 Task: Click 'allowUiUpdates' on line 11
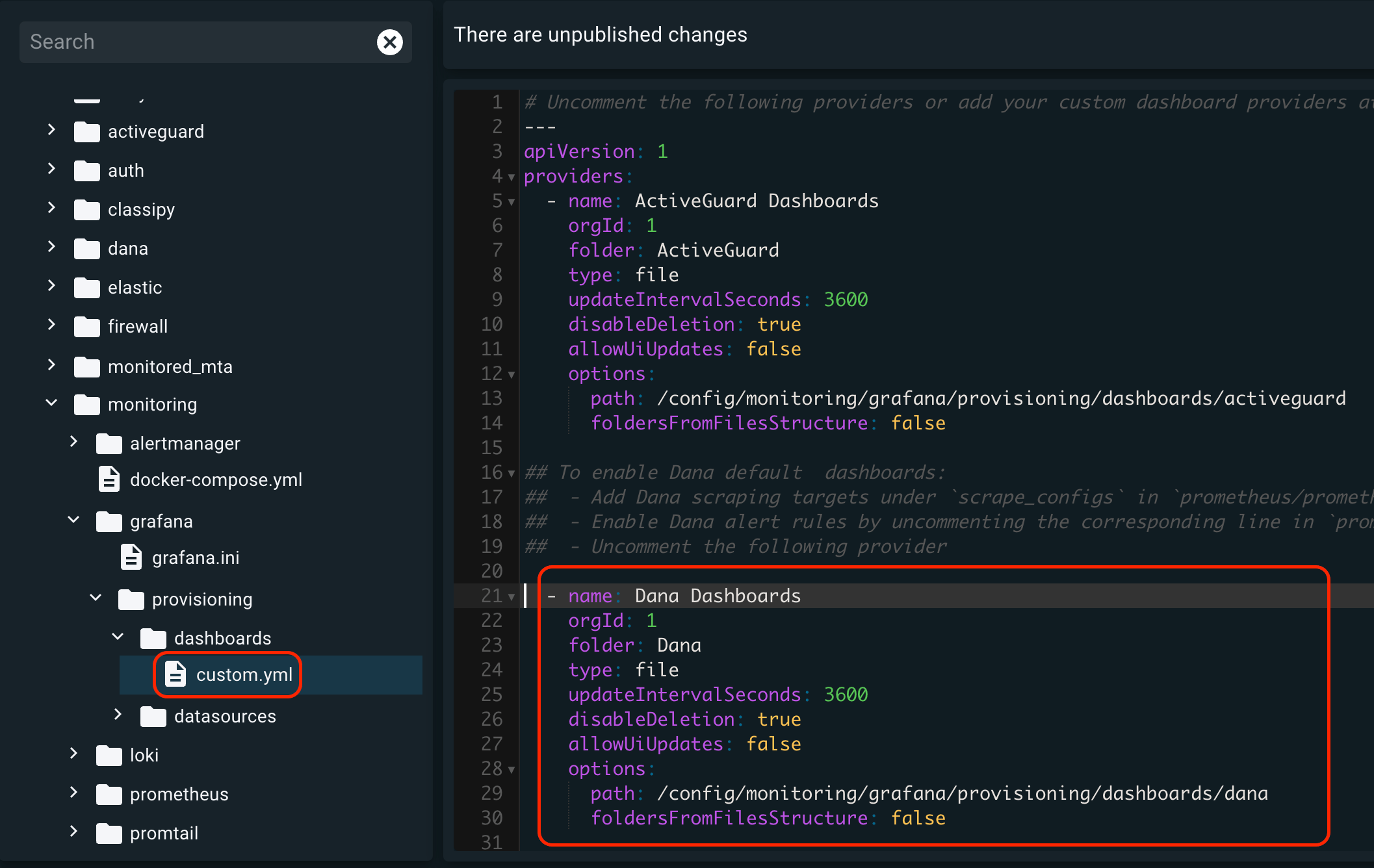(646, 349)
